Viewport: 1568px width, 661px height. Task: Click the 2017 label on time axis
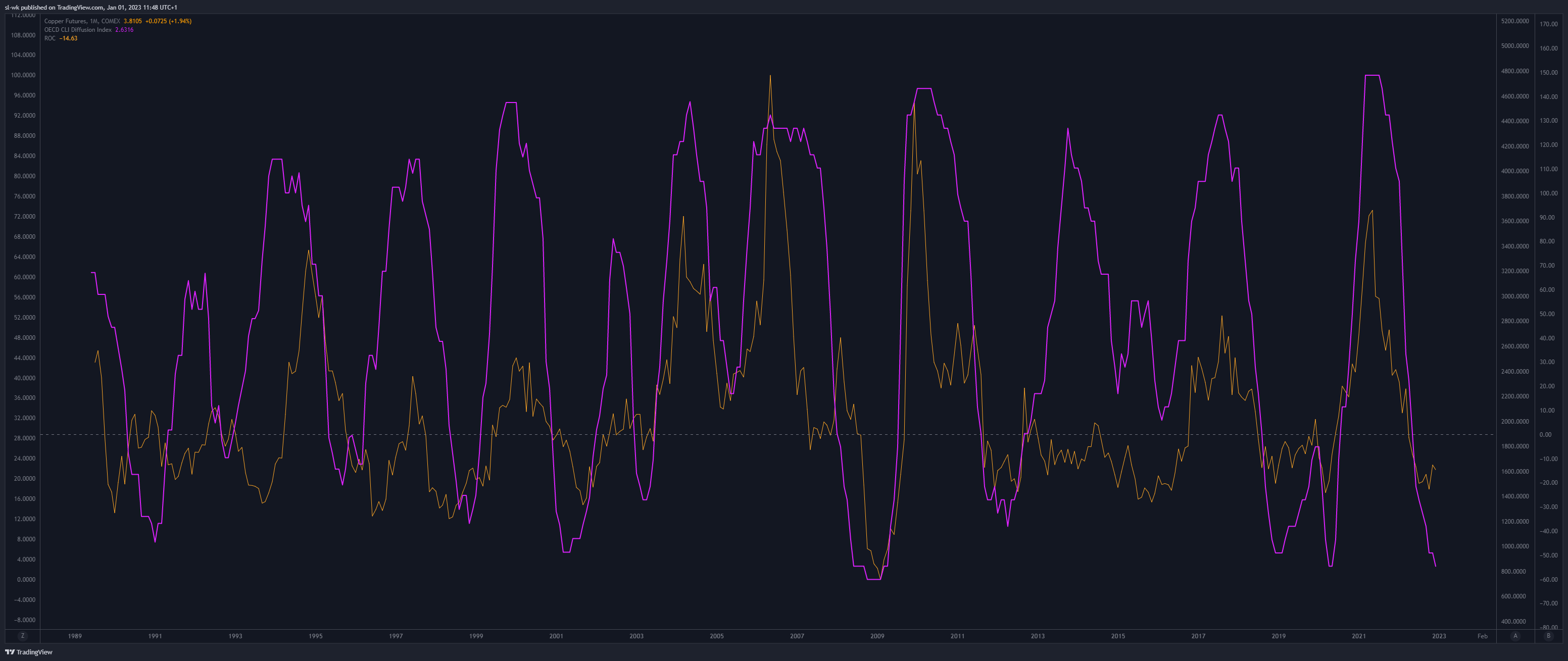click(x=1198, y=636)
